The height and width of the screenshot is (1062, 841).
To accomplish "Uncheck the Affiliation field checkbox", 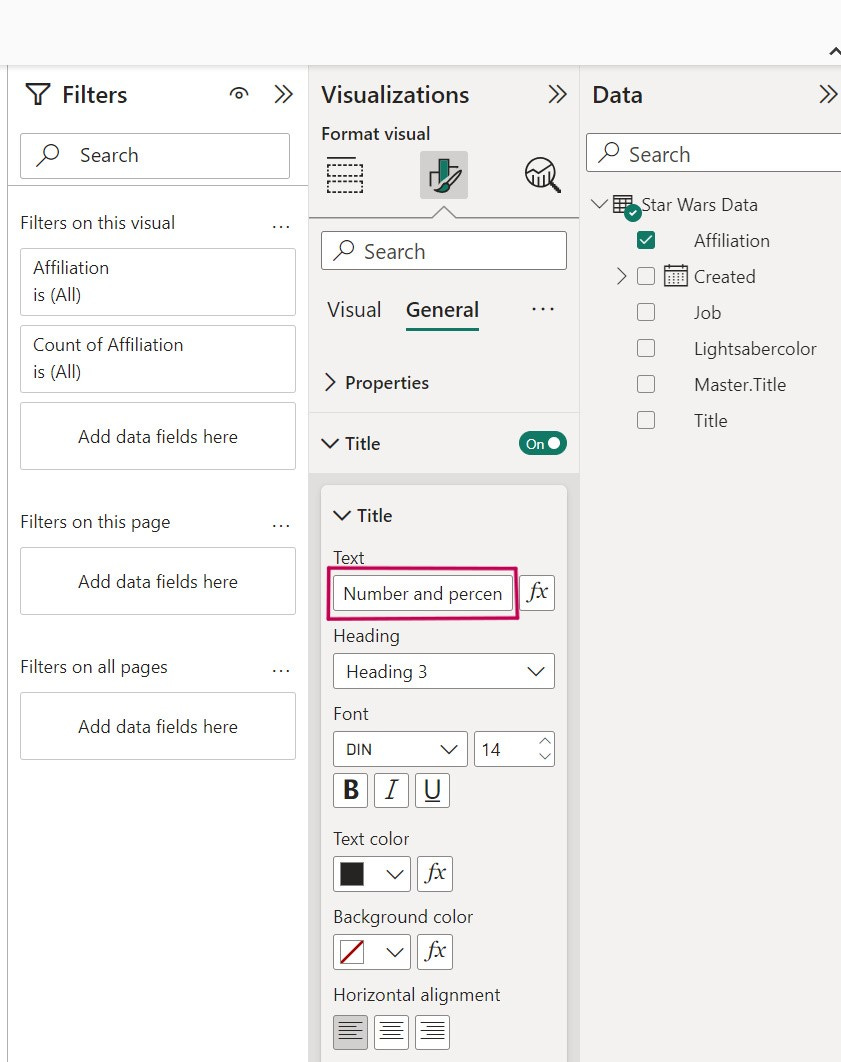I will (x=646, y=240).
